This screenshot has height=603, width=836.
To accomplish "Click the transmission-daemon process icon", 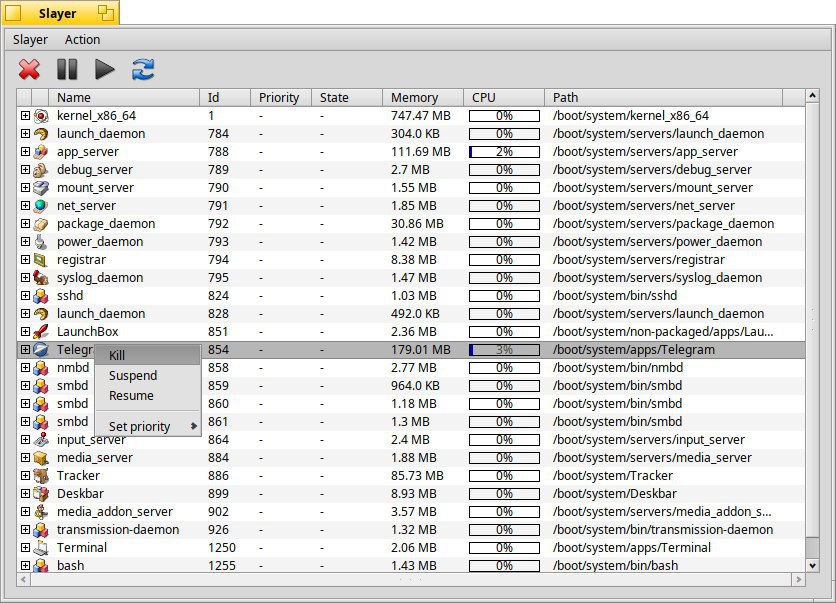I will click(x=41, y=530).
